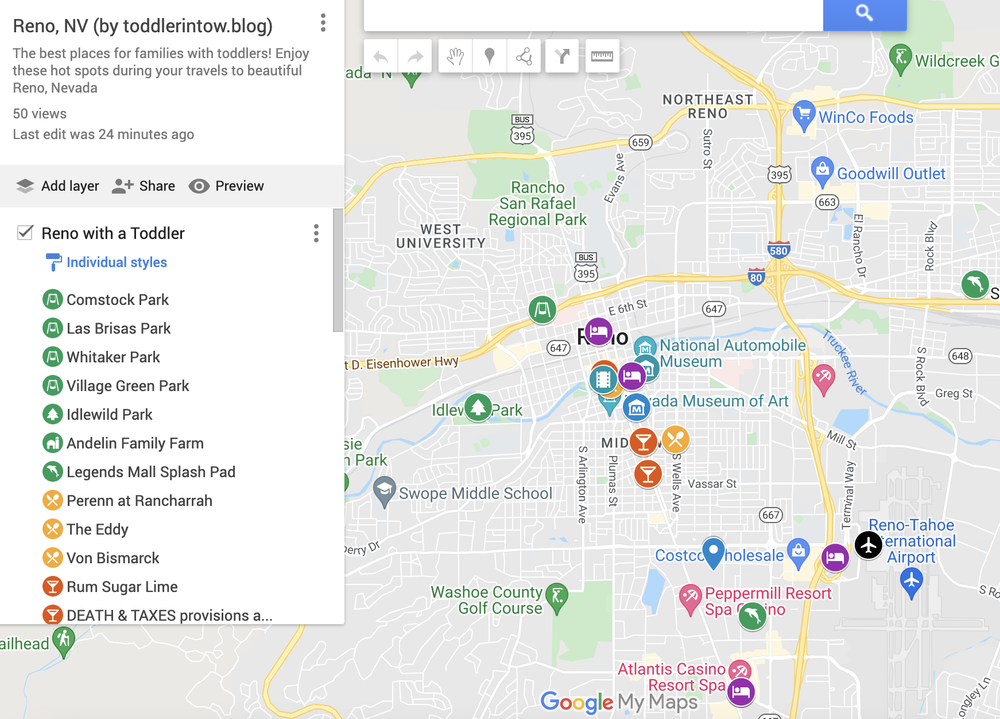Click the purple hotel marker at Atlantis Casino

point(740,692)
